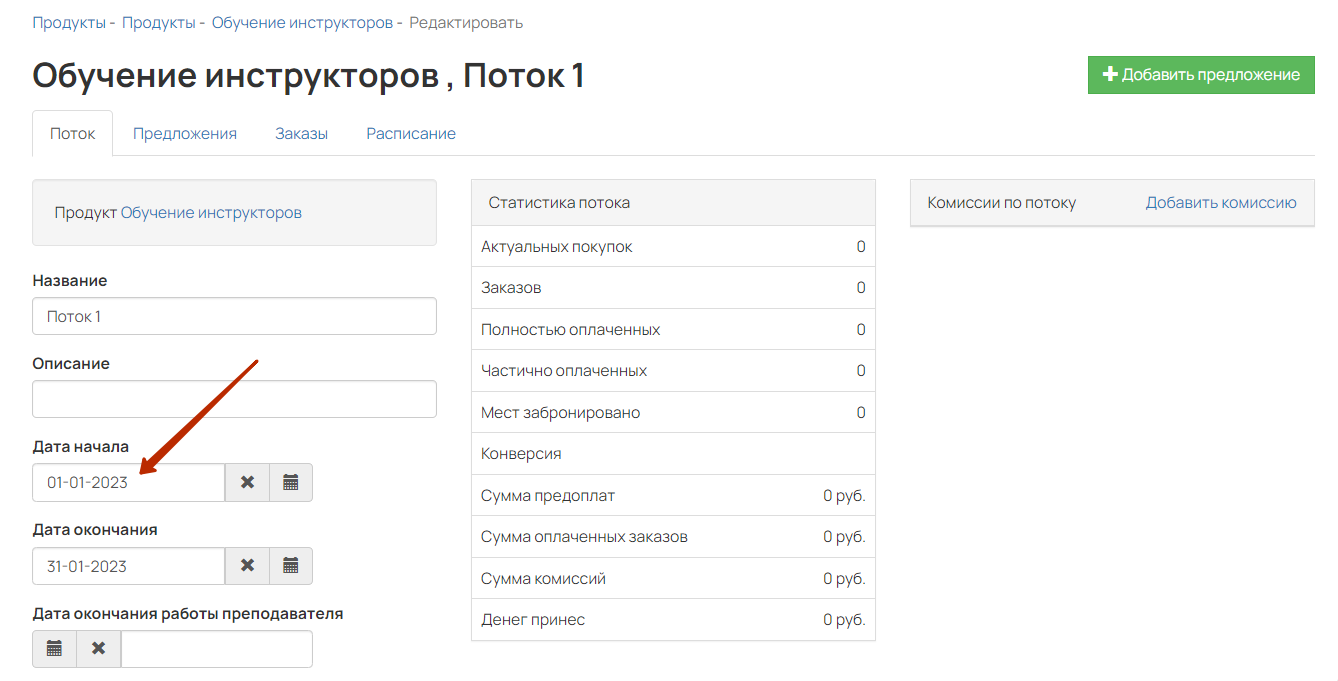Open calendar picker for end date
The image size is (1338, 681).
click(291, 566)
